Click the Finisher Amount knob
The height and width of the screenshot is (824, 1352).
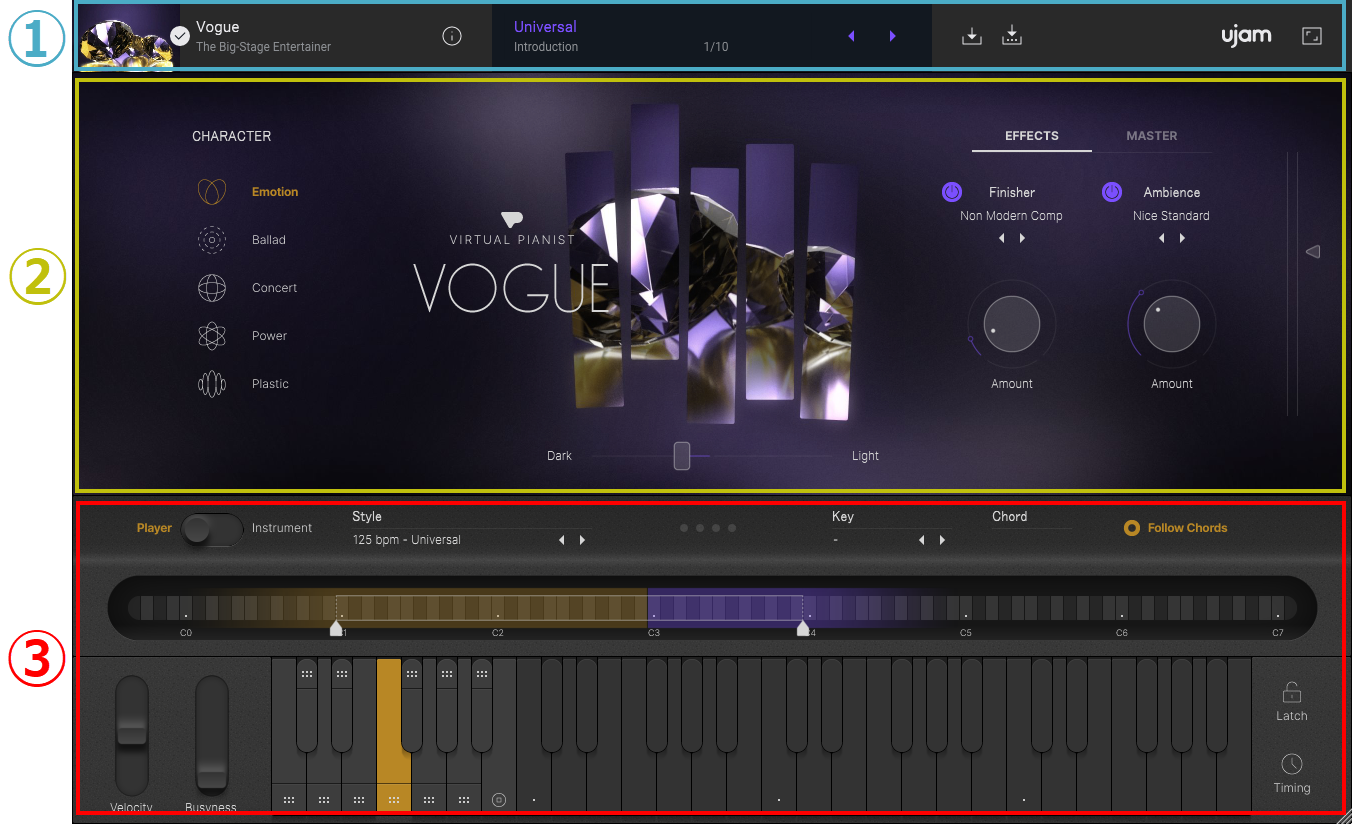(1012, 325)
